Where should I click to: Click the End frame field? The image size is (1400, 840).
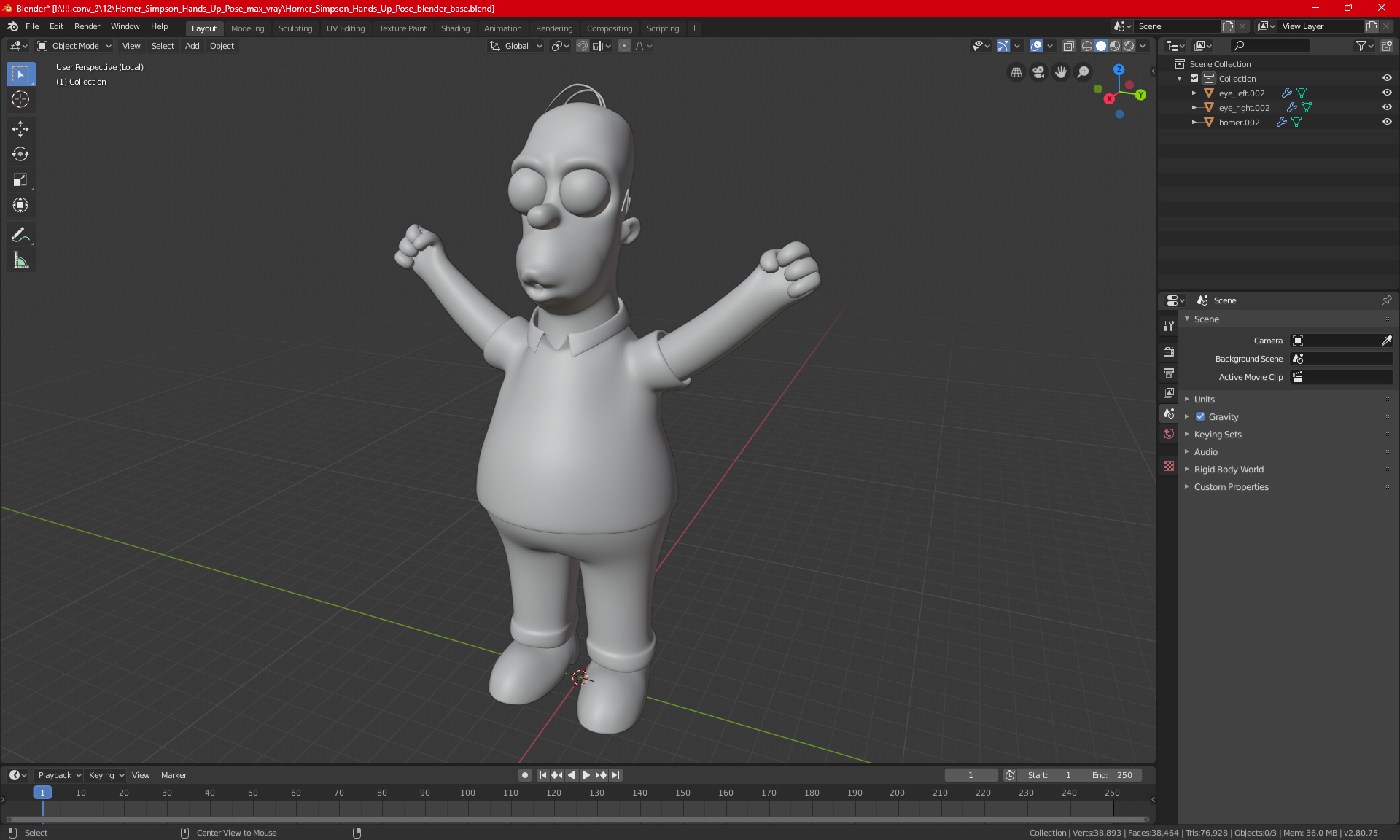click(1112, 775)
